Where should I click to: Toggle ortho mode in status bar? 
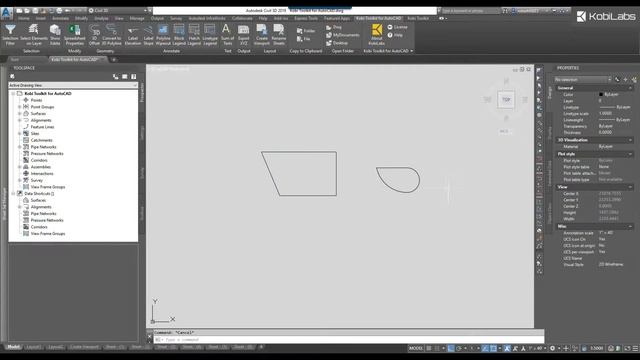451,348
